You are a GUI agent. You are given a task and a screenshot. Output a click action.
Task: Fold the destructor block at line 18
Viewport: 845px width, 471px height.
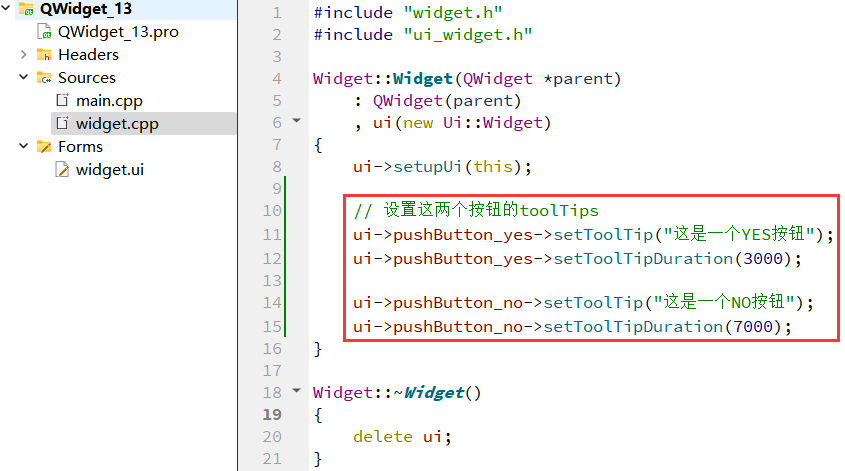tap(296, 391)
